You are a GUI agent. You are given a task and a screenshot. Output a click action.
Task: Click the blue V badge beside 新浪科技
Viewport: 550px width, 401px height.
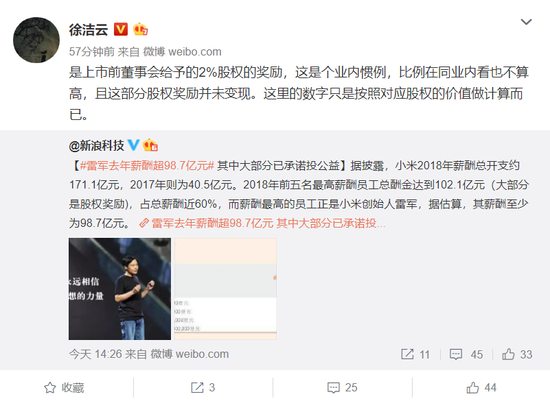coord(133,145)
